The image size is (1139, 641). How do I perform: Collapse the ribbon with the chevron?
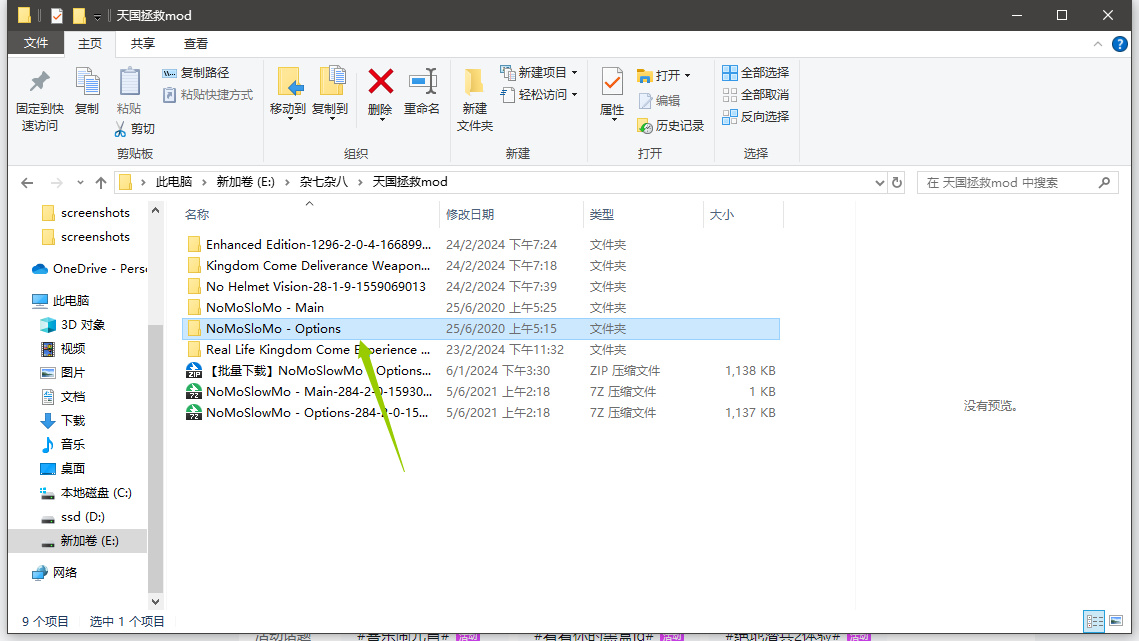1098,44
